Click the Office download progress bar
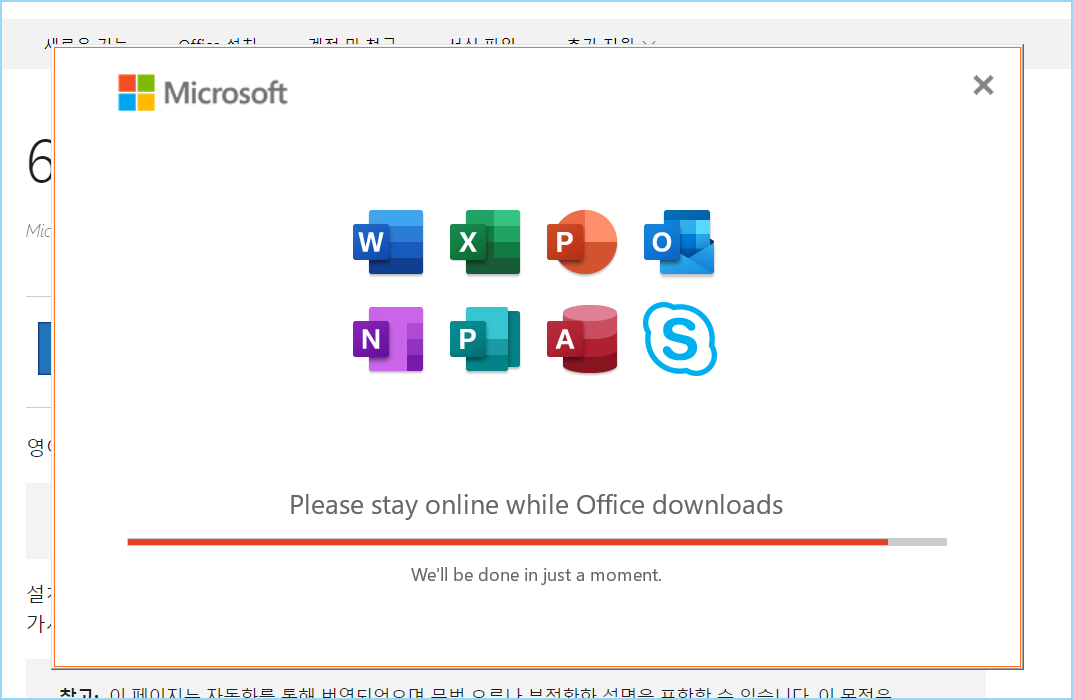 pyautogui.click(x=537, y=542)
